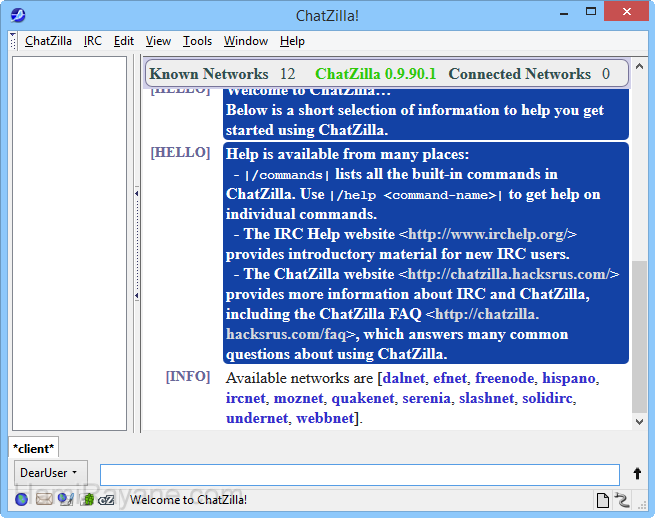The width and height of the screenshot is (655, 518).
Task: Click the "Connected Networks" header text
Action: [x=519, y=74]
